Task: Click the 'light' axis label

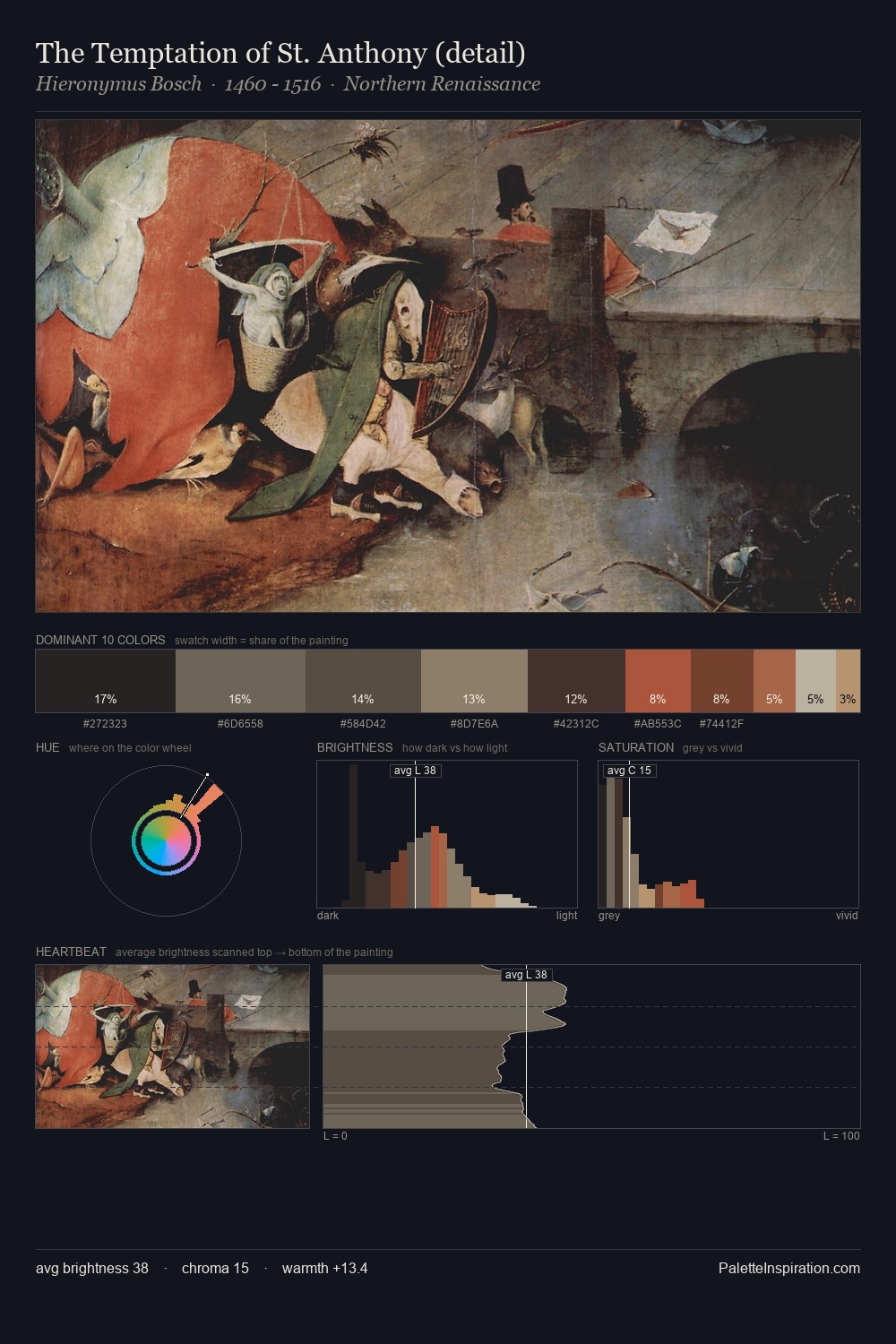Action: coord(566,916)
